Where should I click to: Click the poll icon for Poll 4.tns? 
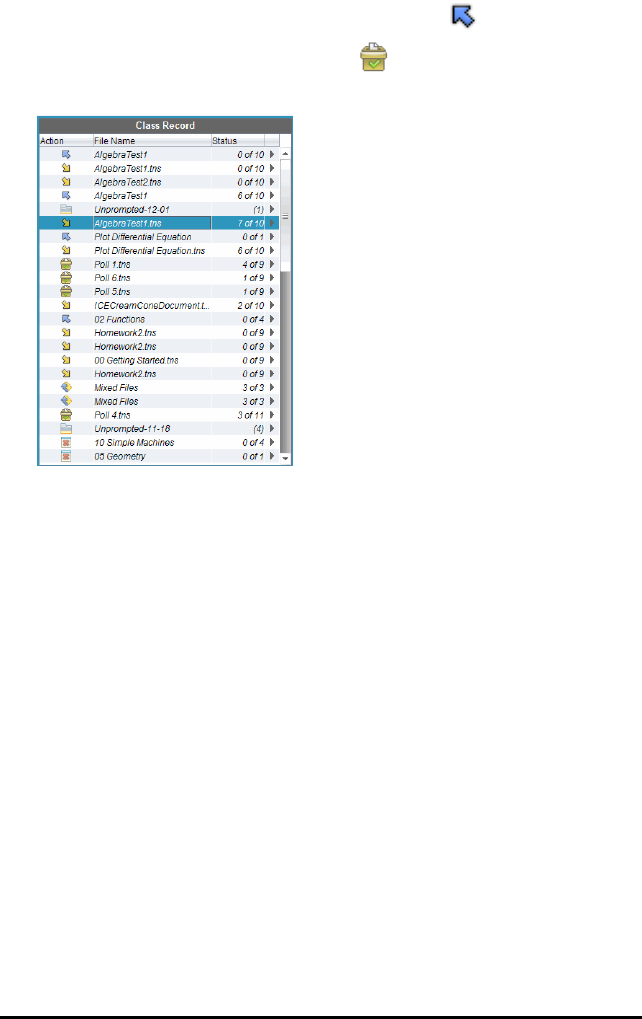click(x=66, y=415)
